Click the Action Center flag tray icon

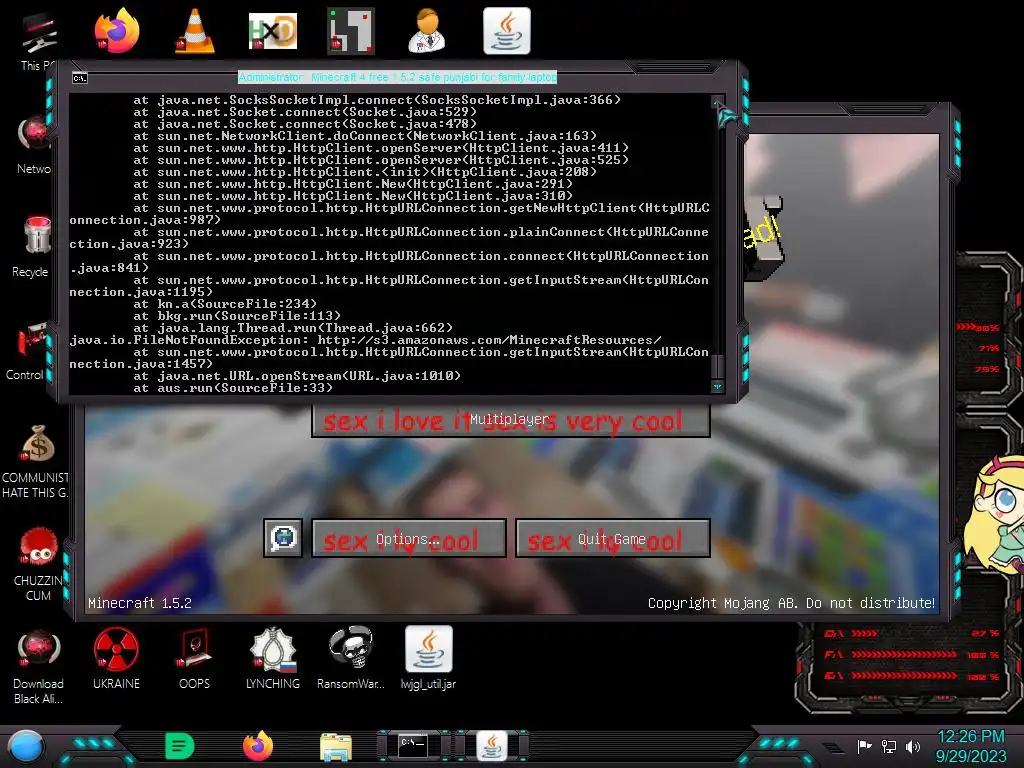click(865, 746)
